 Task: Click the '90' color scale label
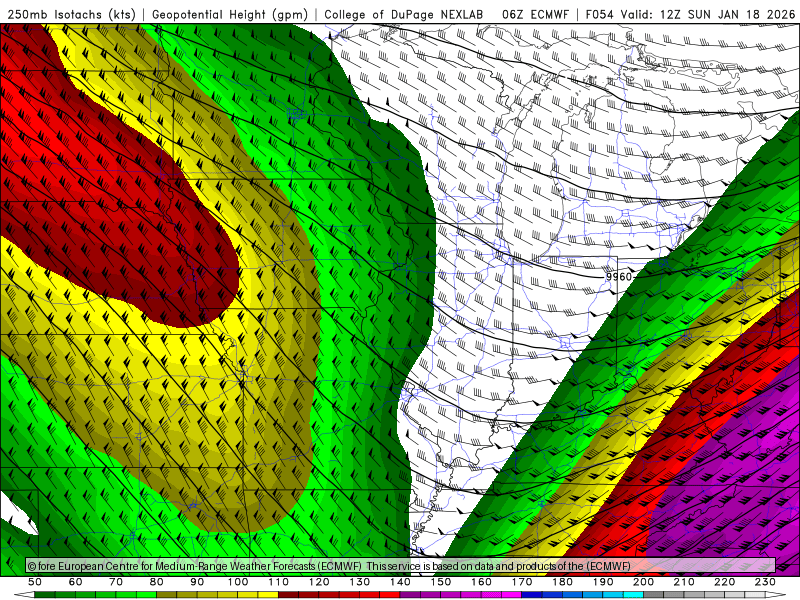click(197, 582)
